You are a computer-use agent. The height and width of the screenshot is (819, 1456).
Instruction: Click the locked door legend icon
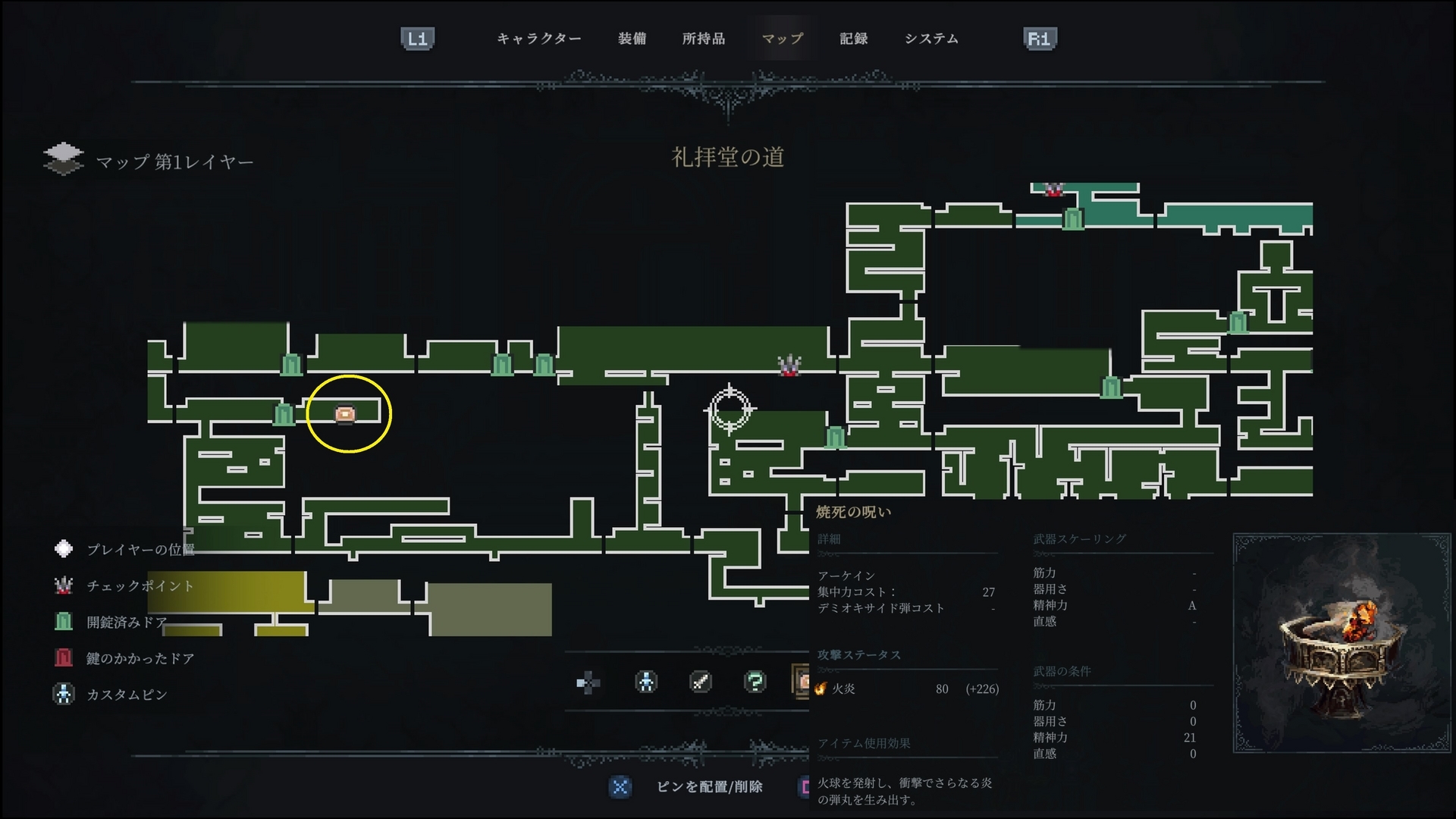64,657
